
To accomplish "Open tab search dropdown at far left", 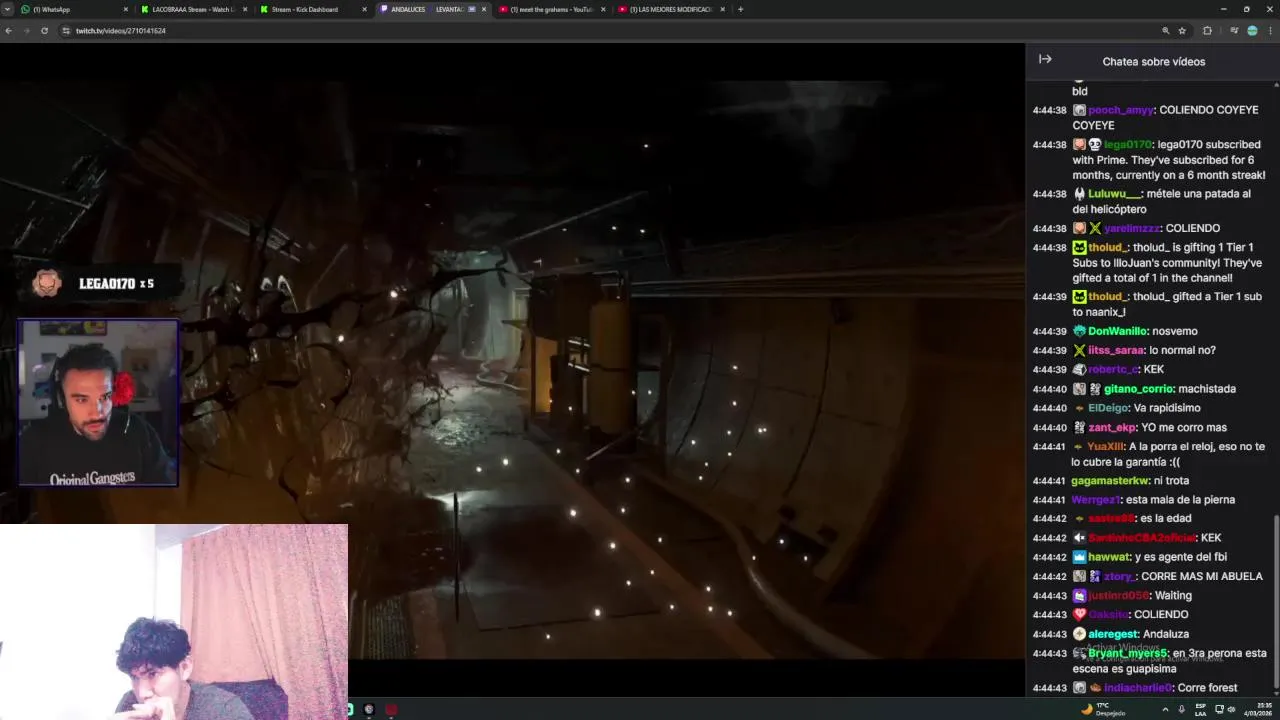I will tap(8, 9).
